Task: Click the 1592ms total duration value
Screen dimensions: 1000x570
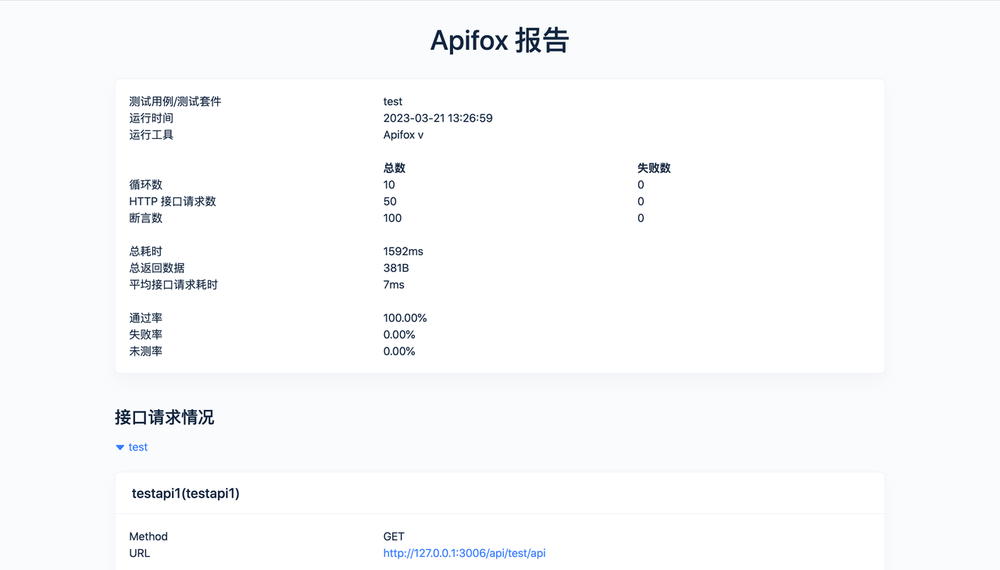Action: [403, 251]
